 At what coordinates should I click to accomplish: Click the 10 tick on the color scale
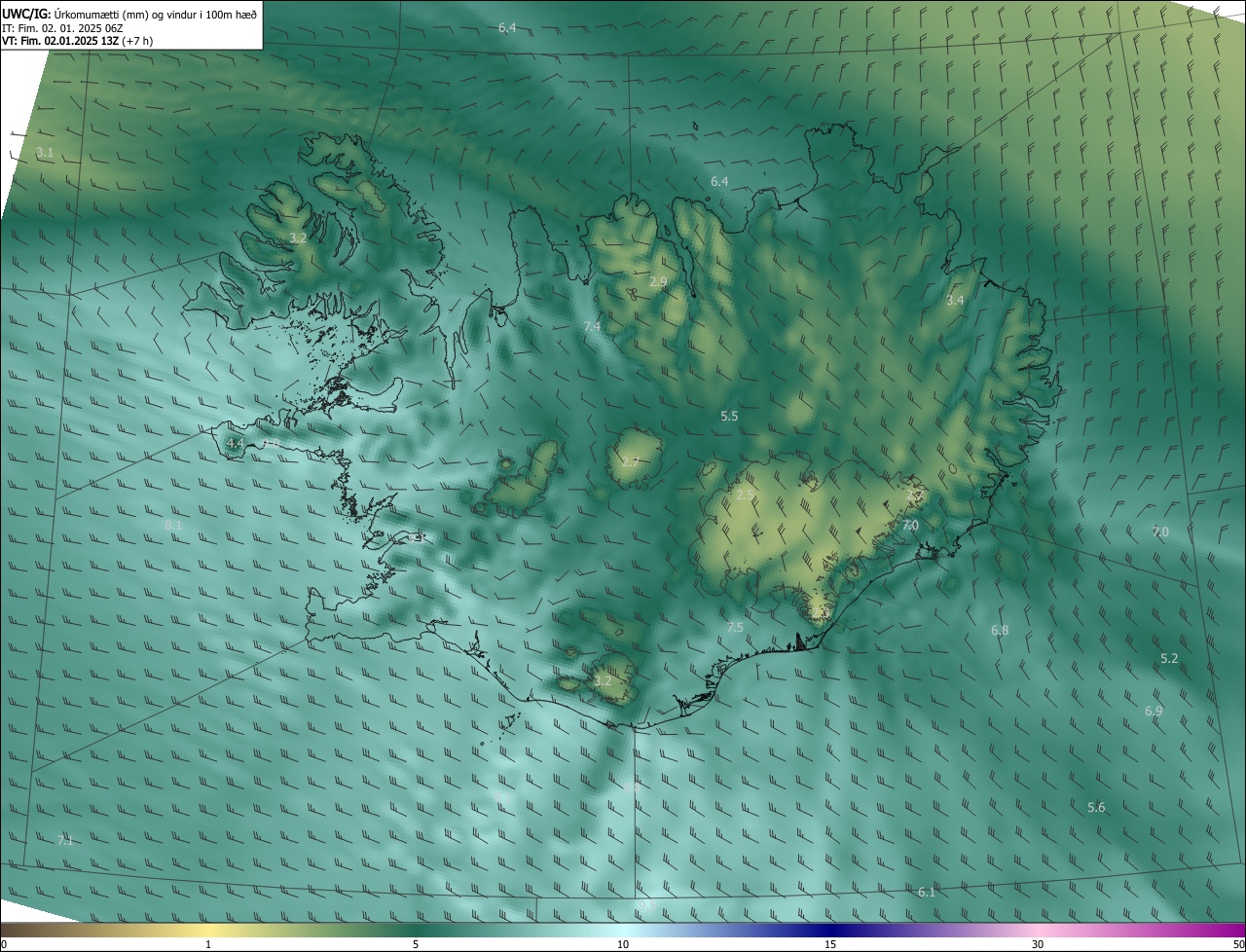click(623, 945)
